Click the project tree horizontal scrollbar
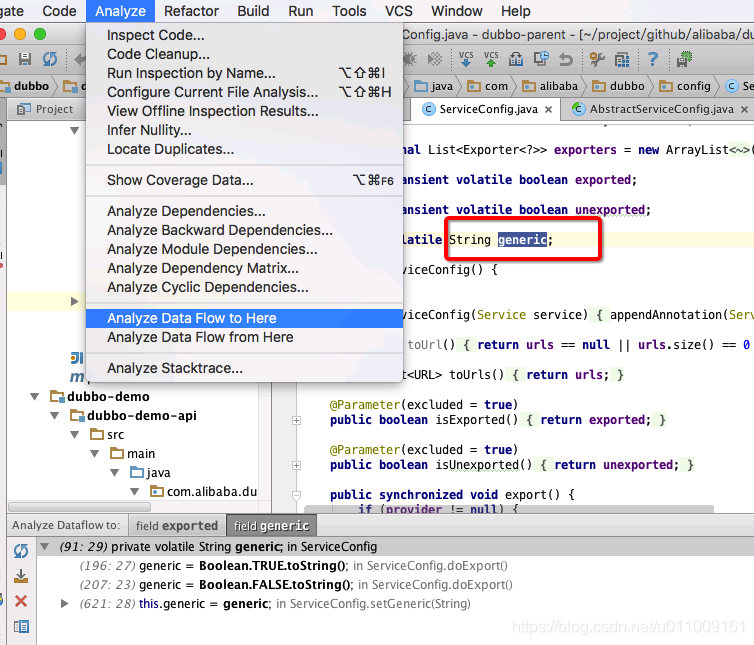This screenshot has height=645, width=754. pyautogui.click(x=79, y=507)
